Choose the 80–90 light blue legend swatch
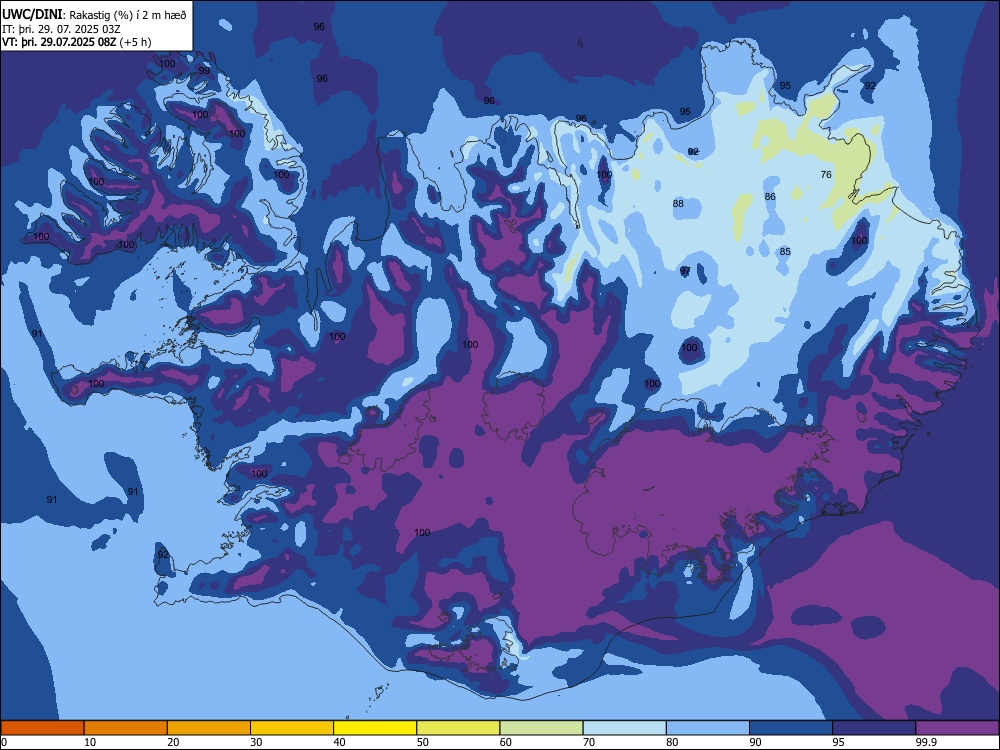Screen dimensions: 1000x750 click(708, 728)
